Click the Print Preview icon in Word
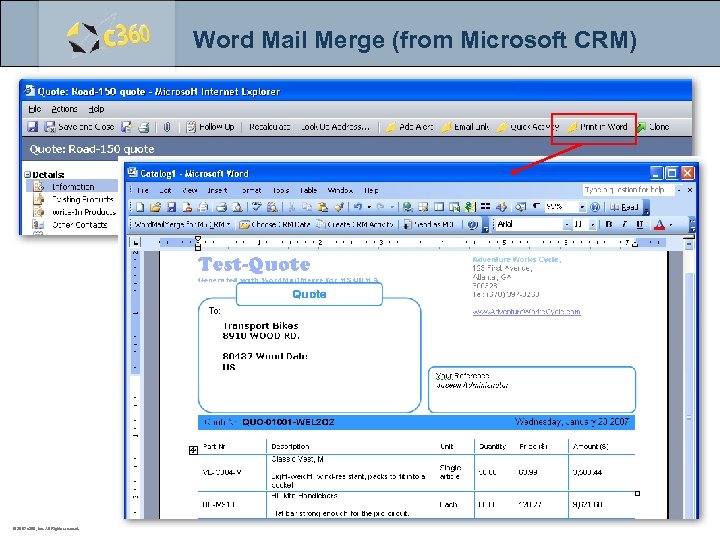 pyautogui.click(x=237, y=208)
